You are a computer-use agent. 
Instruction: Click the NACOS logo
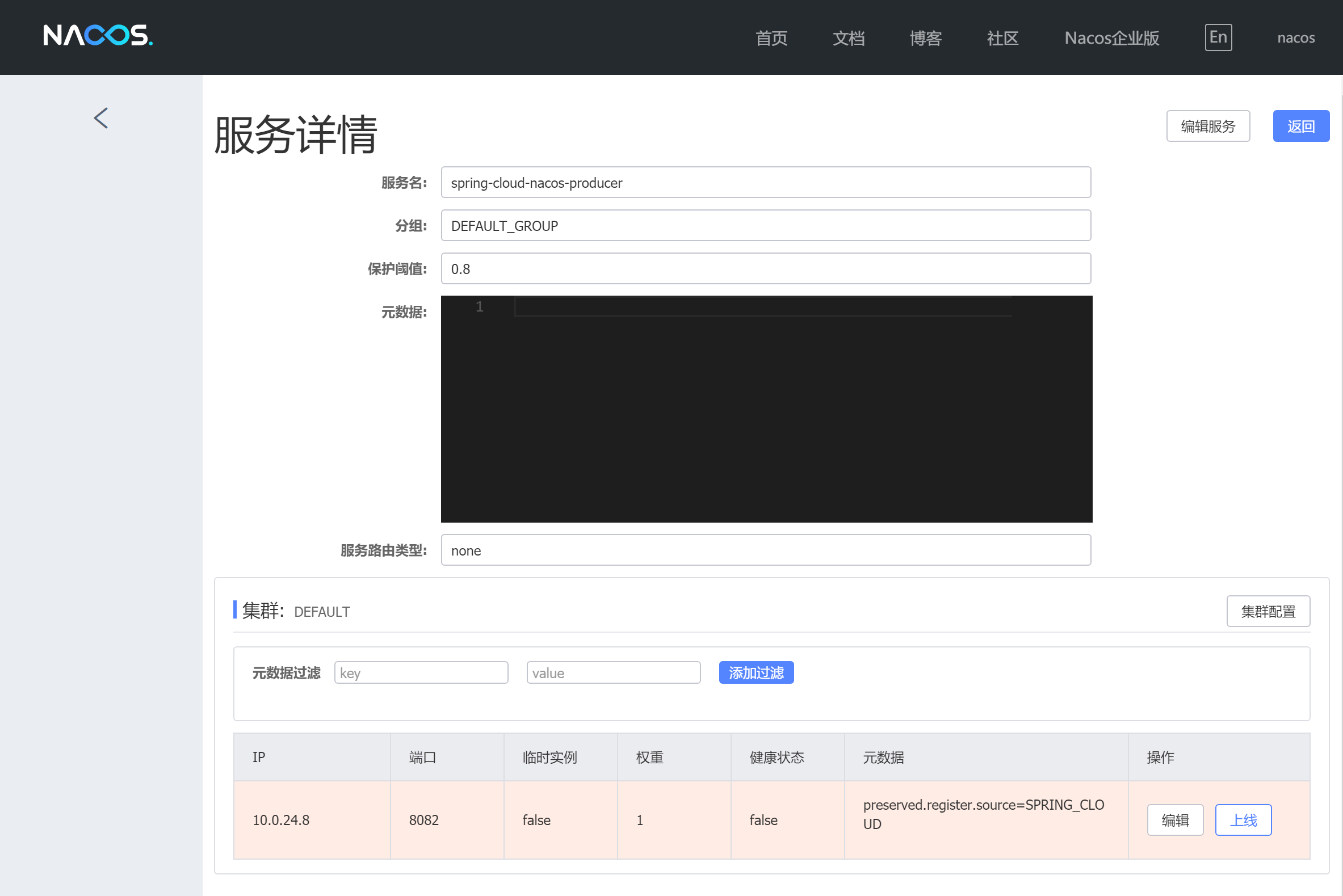97,36
